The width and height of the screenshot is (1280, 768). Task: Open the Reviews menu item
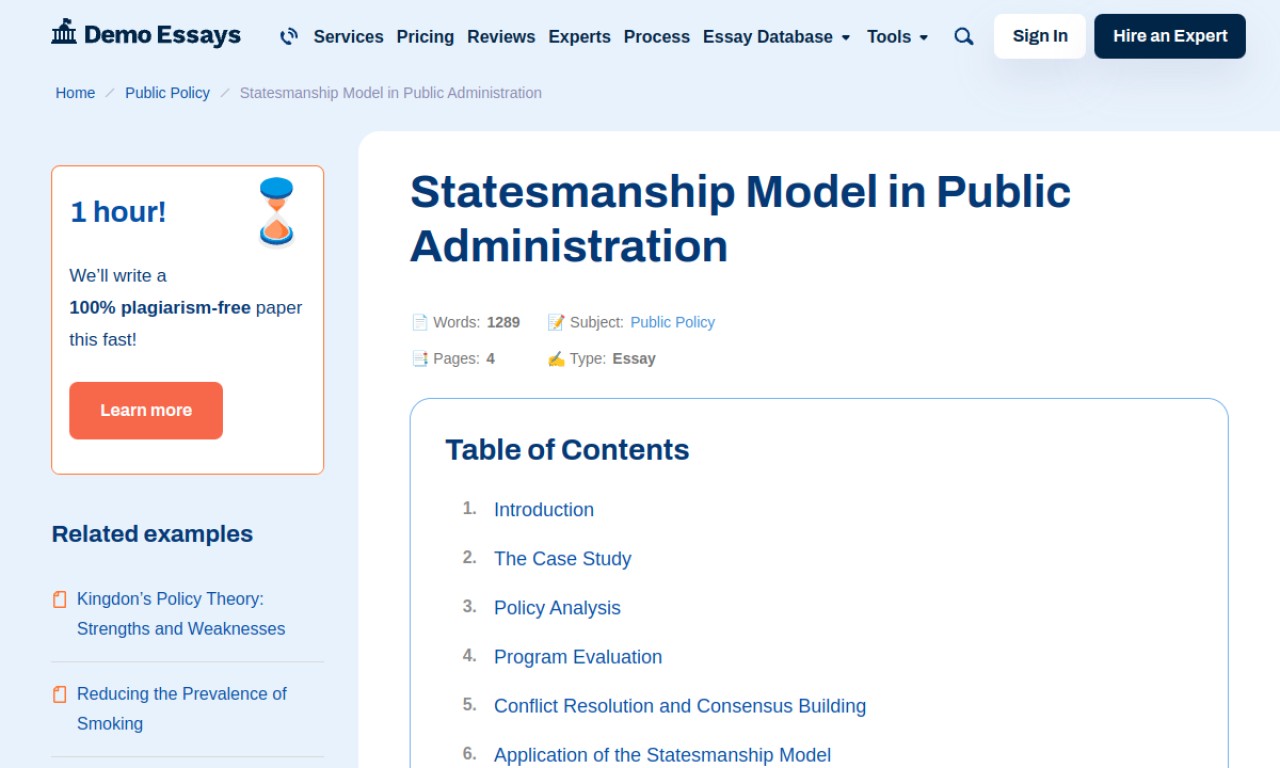pos(501,36)
